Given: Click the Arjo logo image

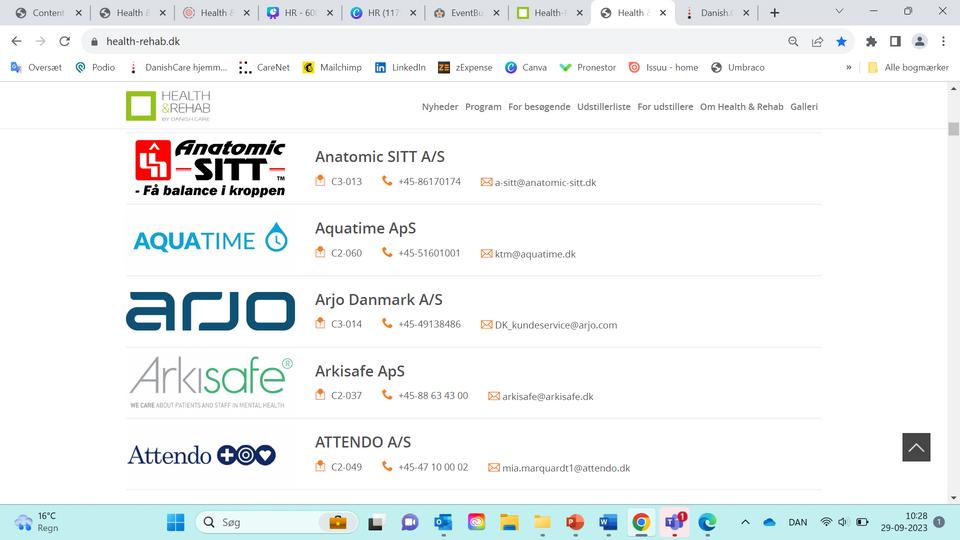Looking at the screenshot, I should 210,311.
